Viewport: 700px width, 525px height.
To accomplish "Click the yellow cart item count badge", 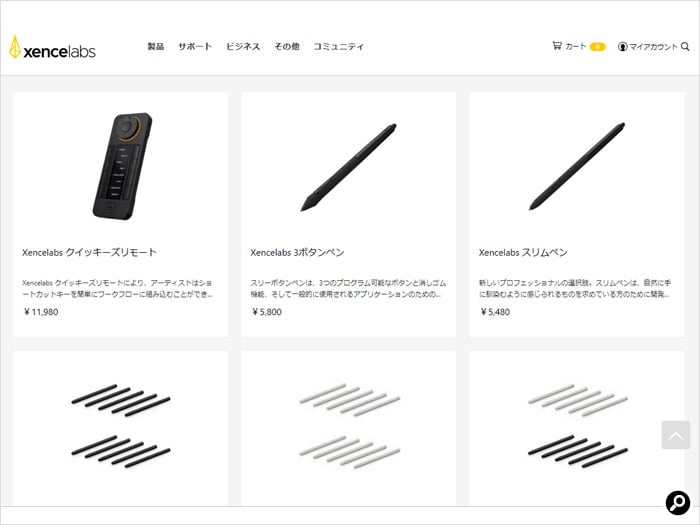I will point(597,46).
